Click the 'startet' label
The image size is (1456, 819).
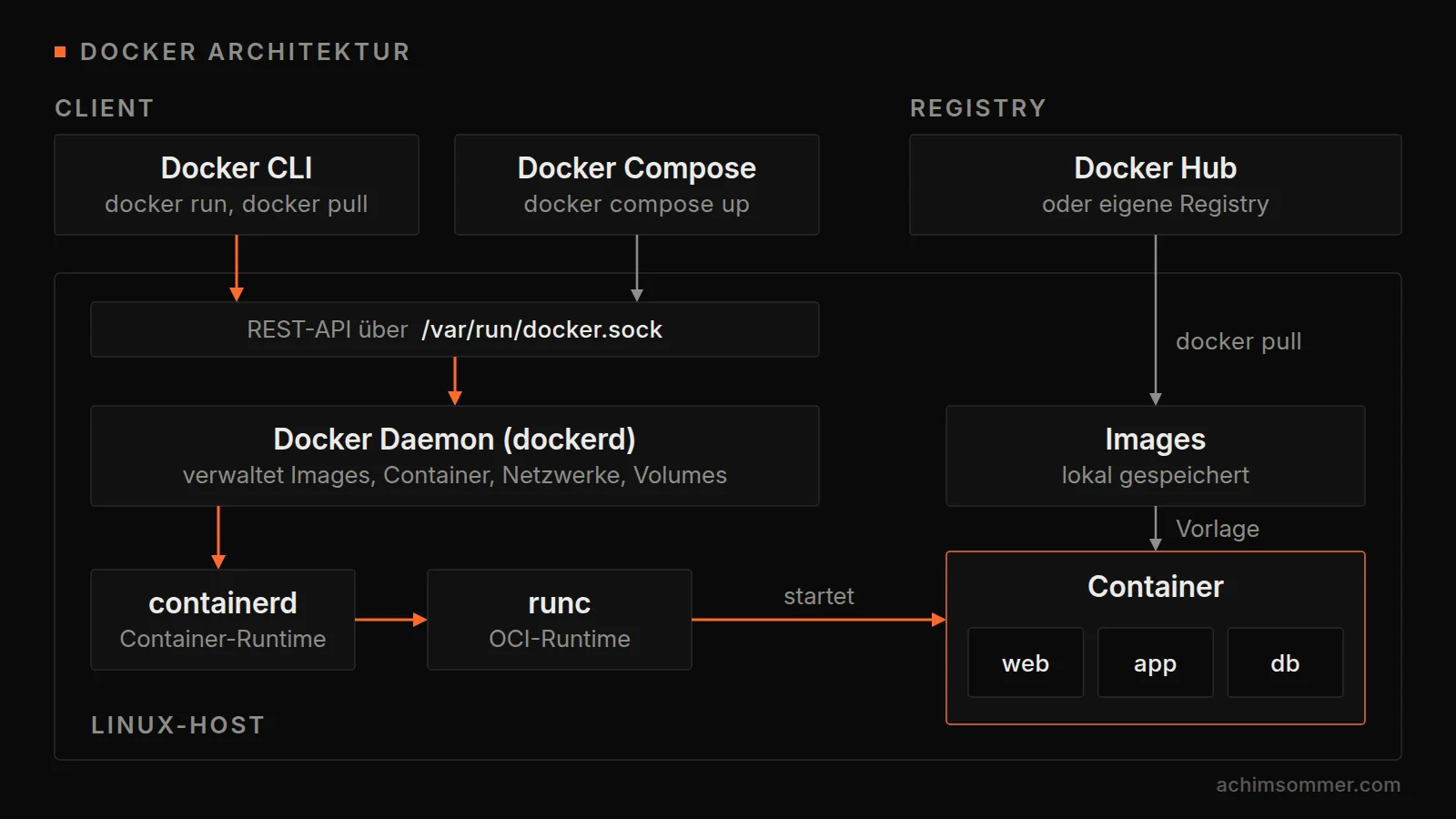point(819,596)
